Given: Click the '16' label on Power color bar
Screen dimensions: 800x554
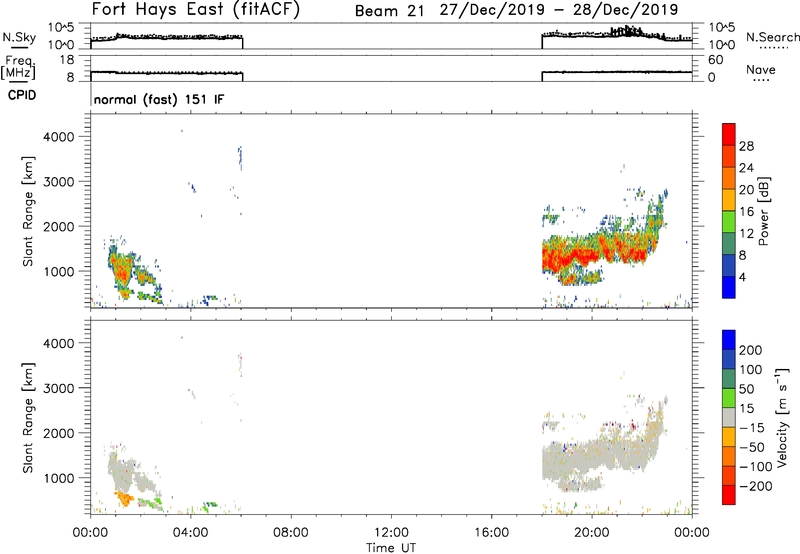Looking at the screenshot, I should [746, 212].
